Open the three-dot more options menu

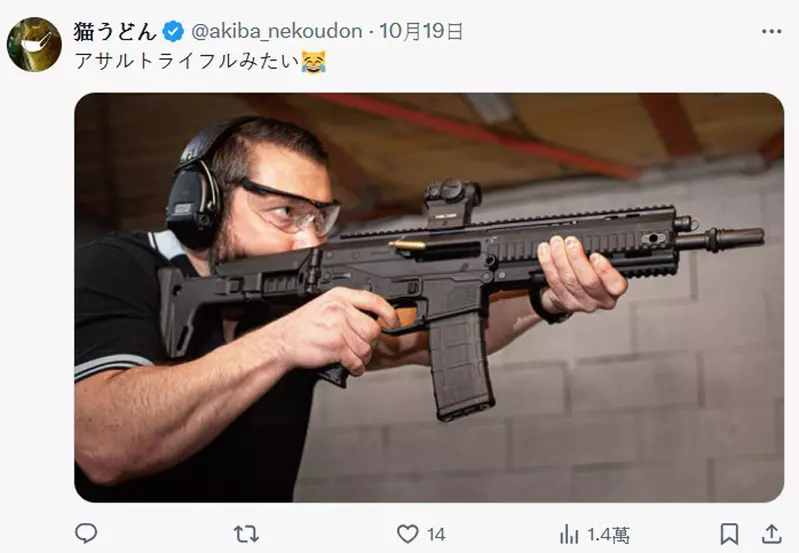[x=771, y=32]
